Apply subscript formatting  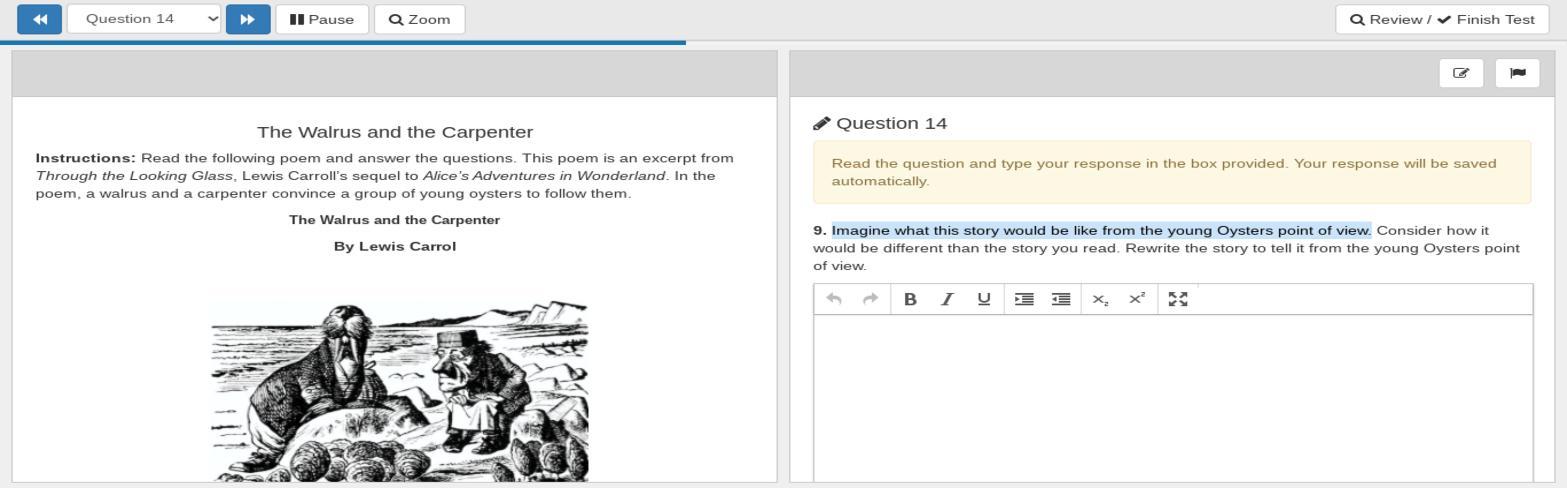[x=1100, y=299]
